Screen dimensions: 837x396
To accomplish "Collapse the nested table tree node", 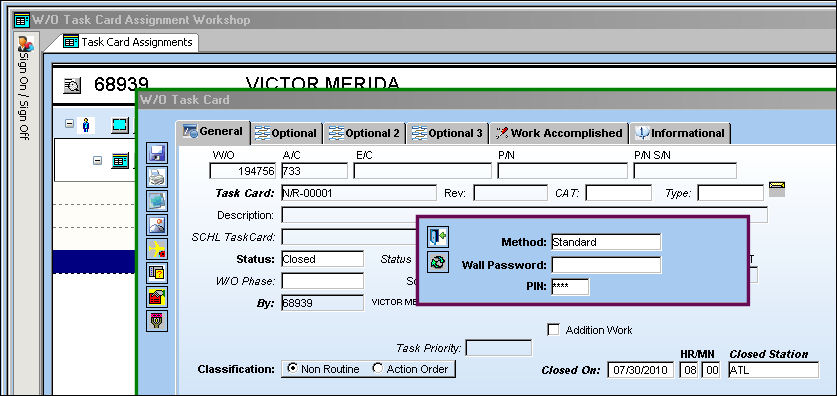I will (x=97, y=160).
